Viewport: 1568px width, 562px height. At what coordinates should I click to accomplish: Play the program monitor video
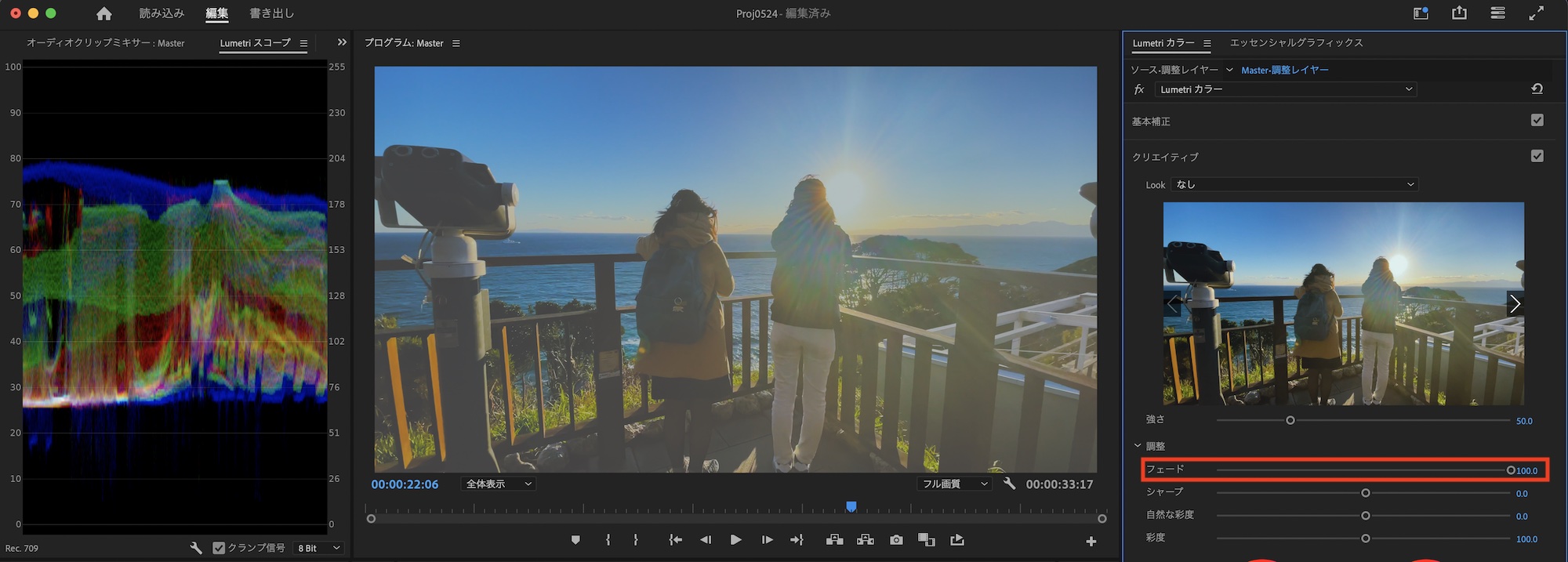click(735, 540)
